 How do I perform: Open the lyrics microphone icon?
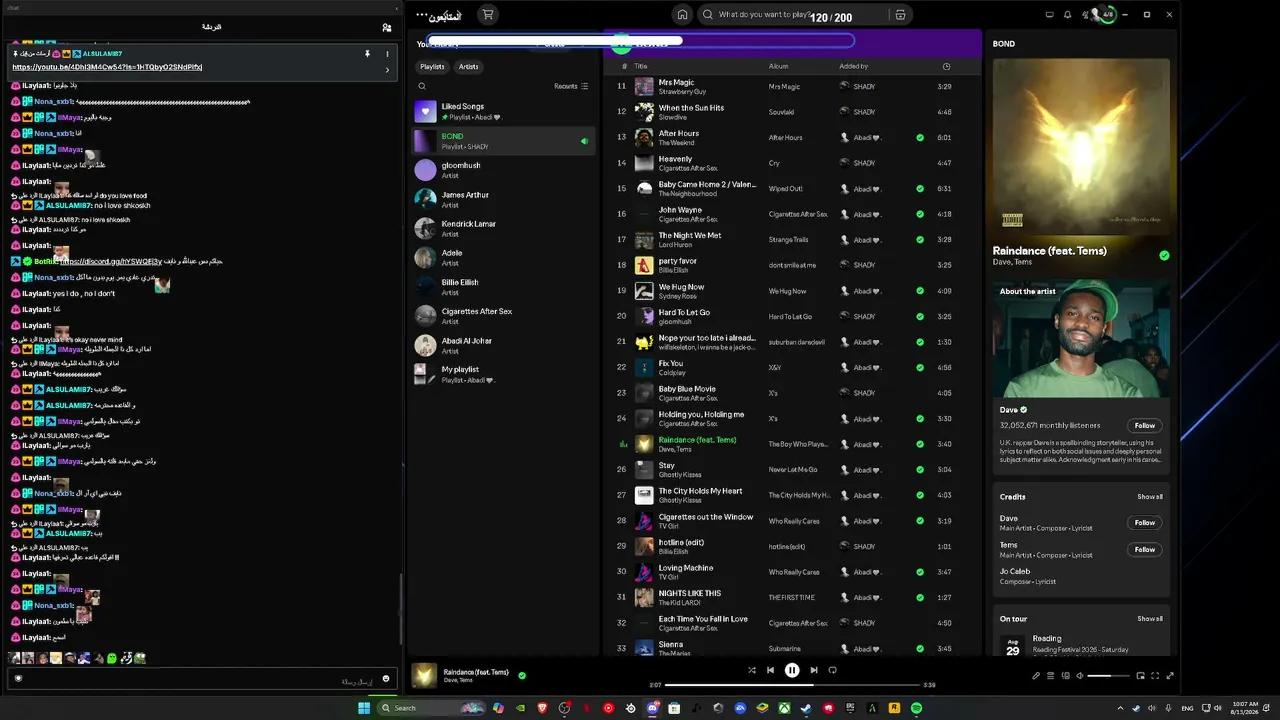[x=1036, y=676]
